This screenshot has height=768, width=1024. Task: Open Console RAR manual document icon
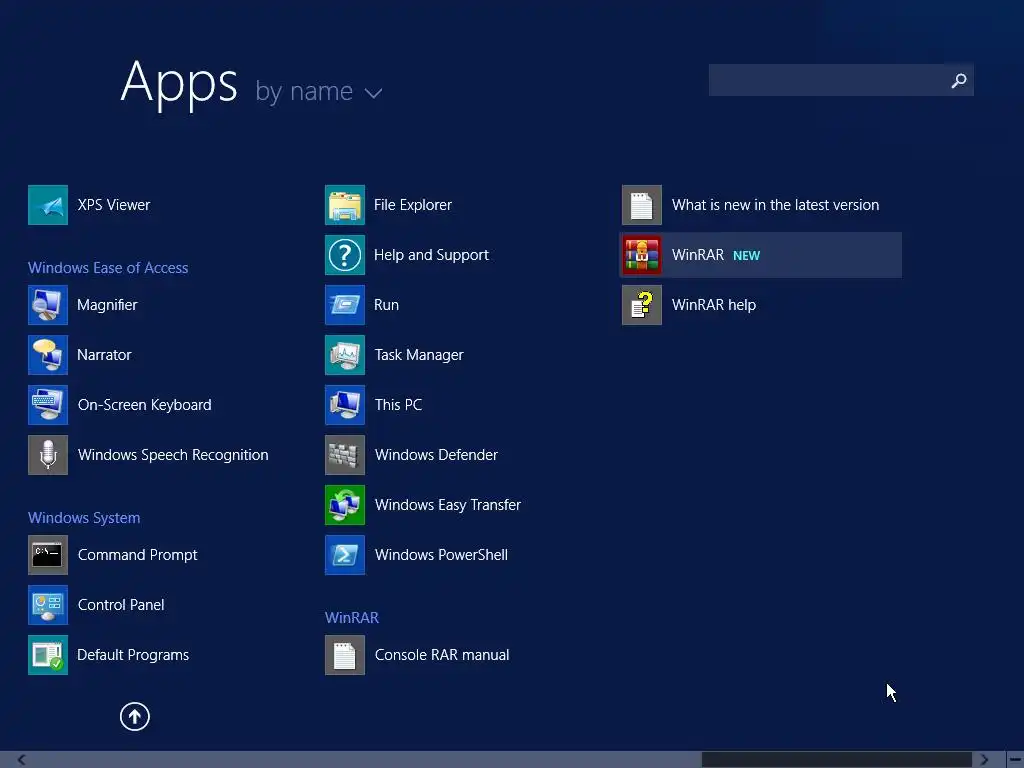click(x=345, y=655)
